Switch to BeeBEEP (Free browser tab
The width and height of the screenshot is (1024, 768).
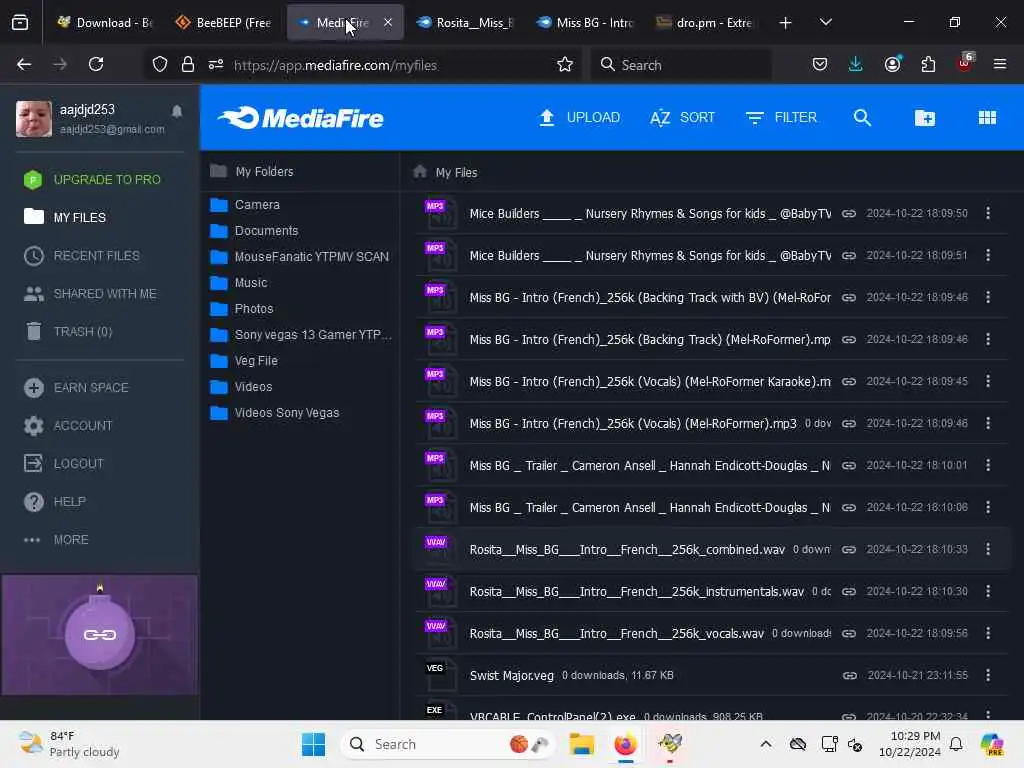(x=223, y=23)
